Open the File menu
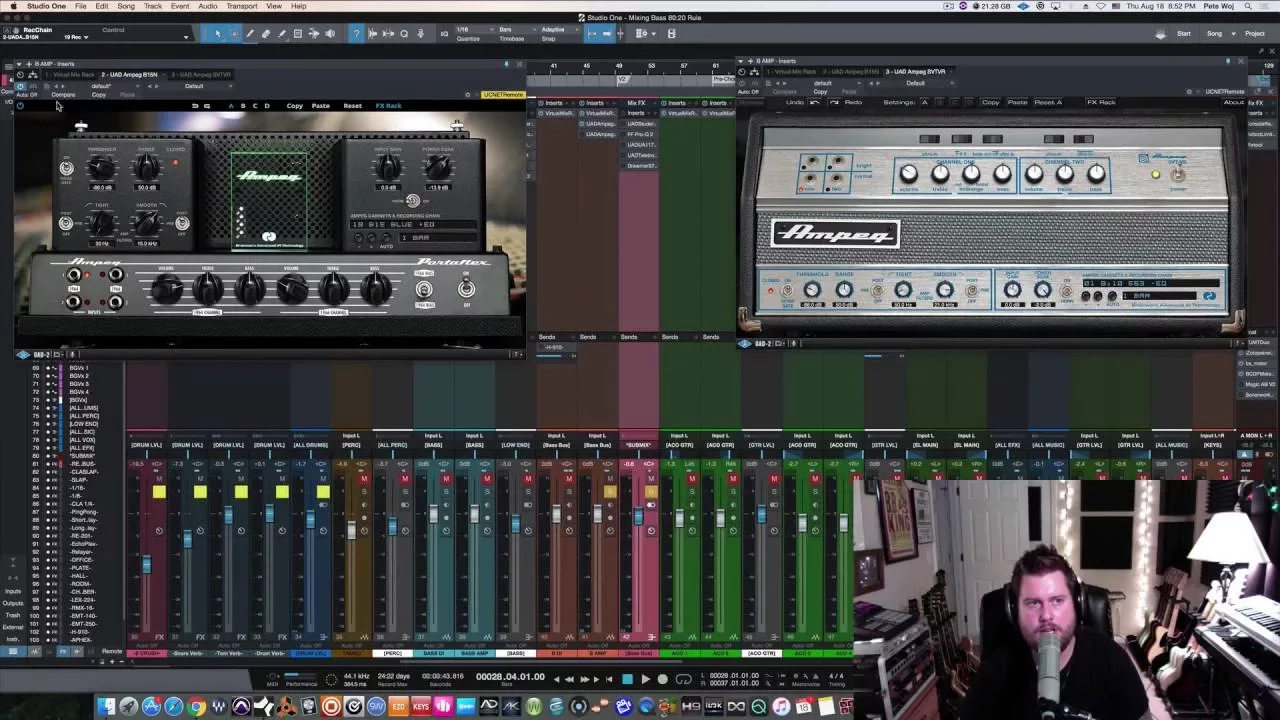1280x720 pixels. point(80,6)
